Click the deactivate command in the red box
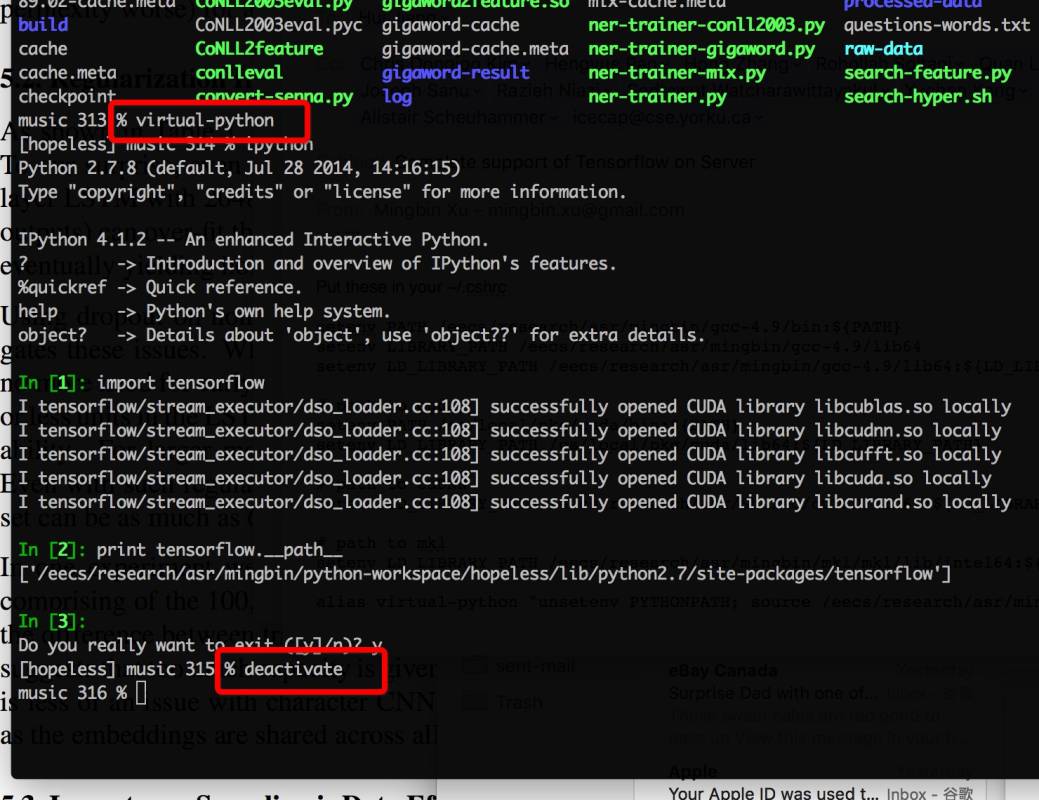Screen dimensions: 1039x800 tap(293, 669)
